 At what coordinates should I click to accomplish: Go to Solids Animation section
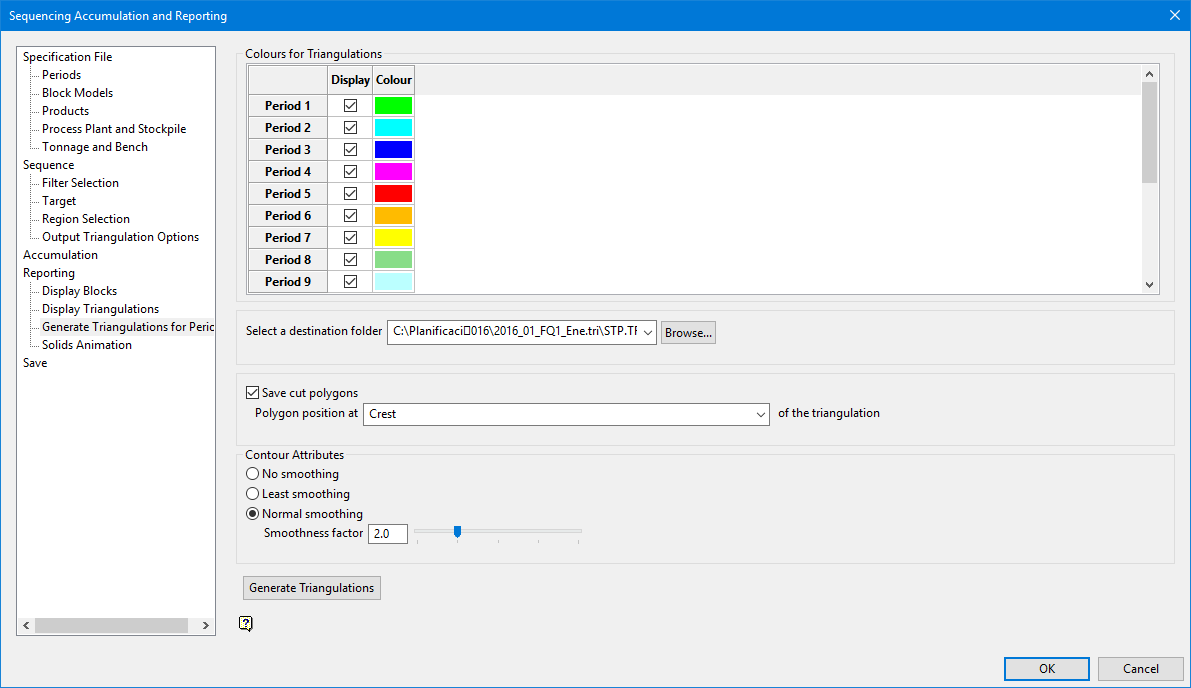[x=87, y=345]
